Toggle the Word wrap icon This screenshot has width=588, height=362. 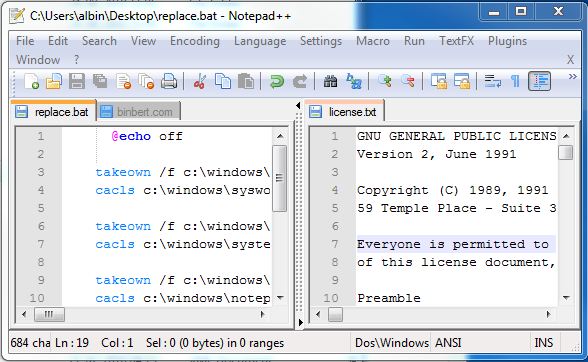coord(493,81)
